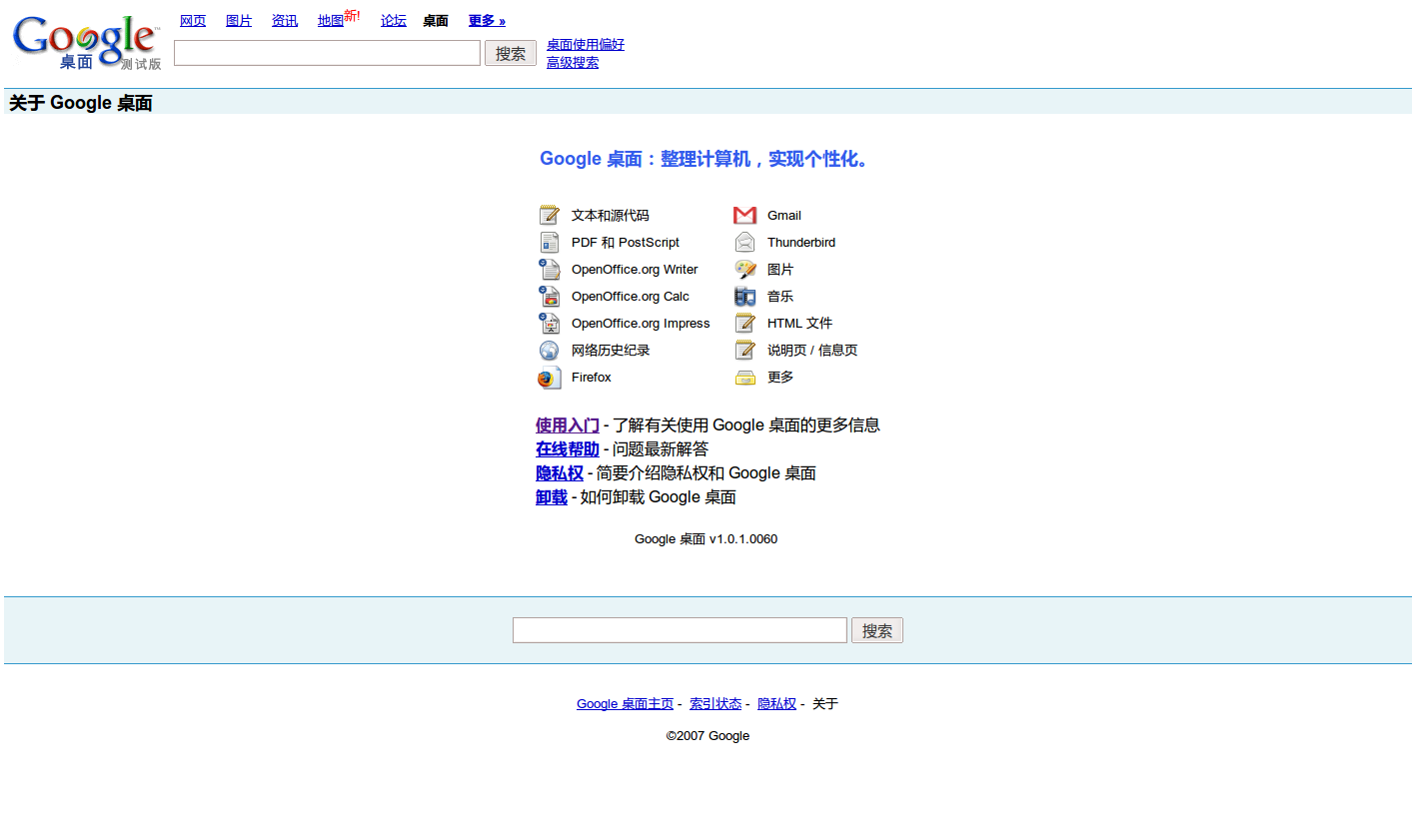Click the Gmail label text
This screenshot has height=840, width=1416.
click(784, 216)
